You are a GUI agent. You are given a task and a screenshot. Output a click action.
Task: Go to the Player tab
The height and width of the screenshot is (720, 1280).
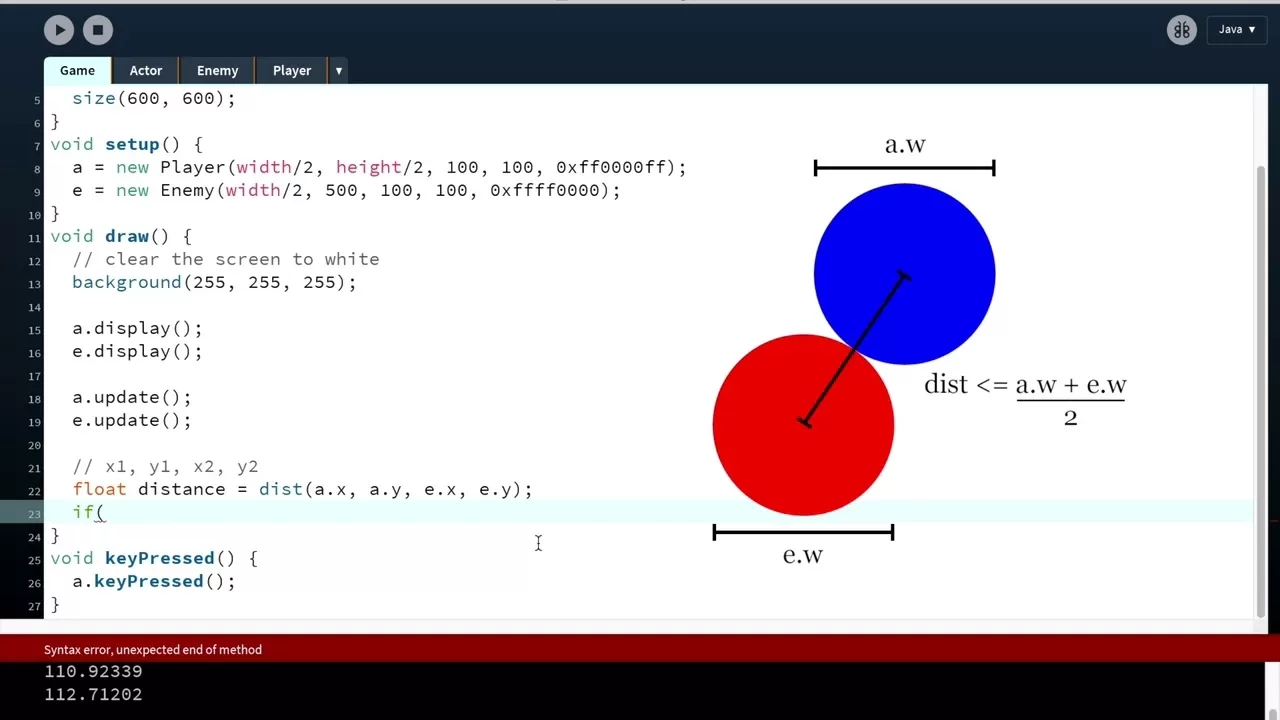292,70
